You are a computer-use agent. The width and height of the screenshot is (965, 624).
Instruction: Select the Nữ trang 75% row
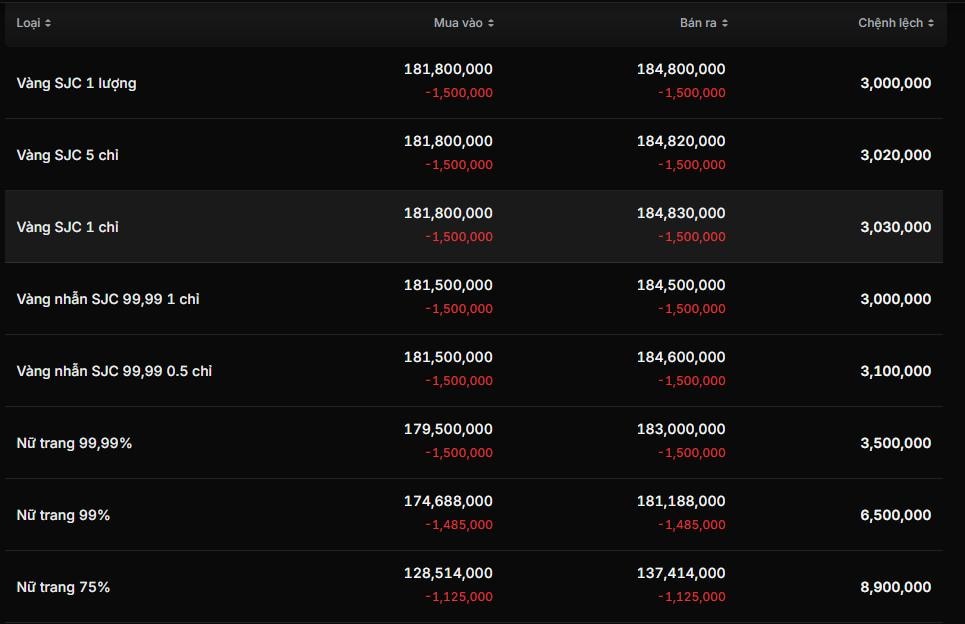coord(63,587)
